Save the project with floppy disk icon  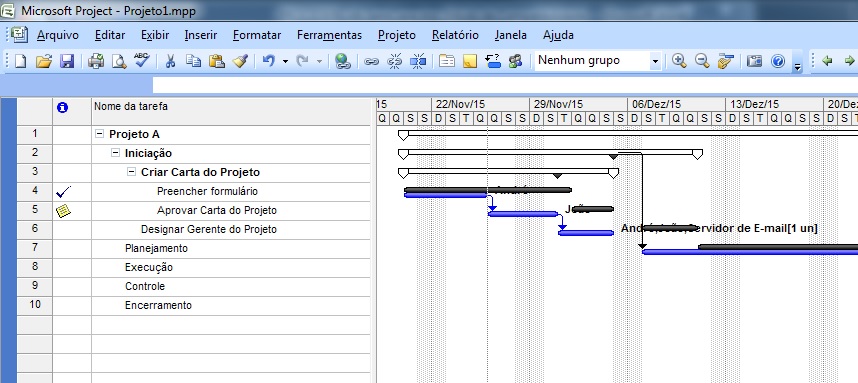pos(67,61)
